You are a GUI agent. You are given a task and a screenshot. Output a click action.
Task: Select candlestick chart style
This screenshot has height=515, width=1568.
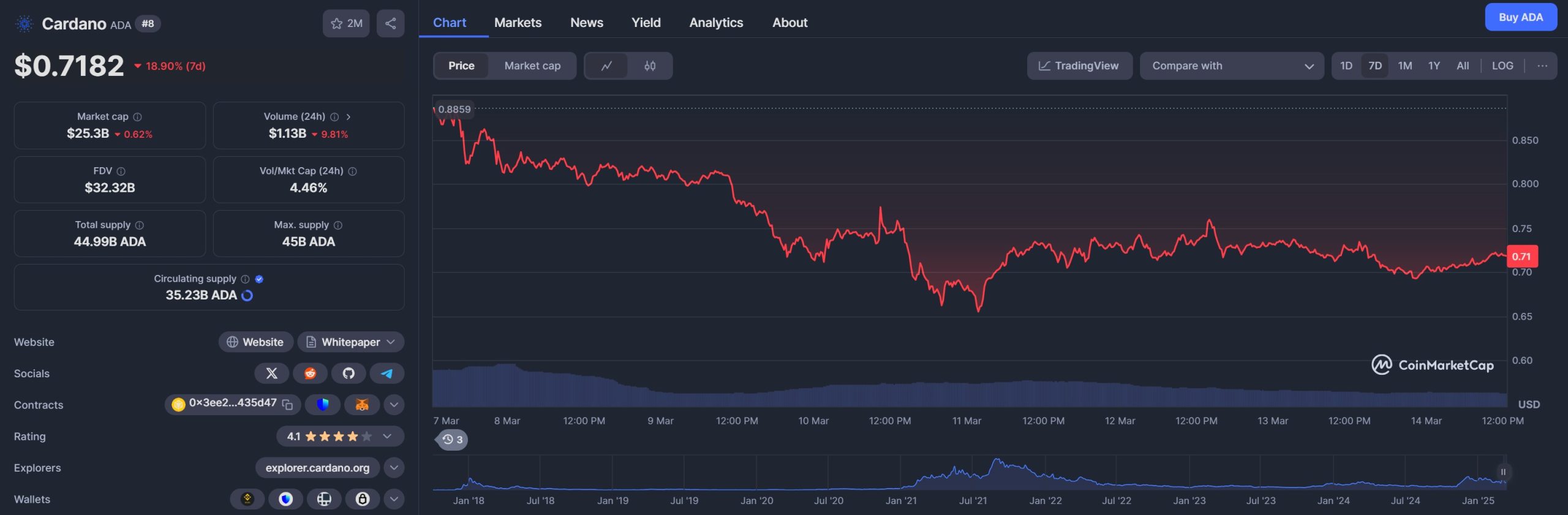(650, 66)
